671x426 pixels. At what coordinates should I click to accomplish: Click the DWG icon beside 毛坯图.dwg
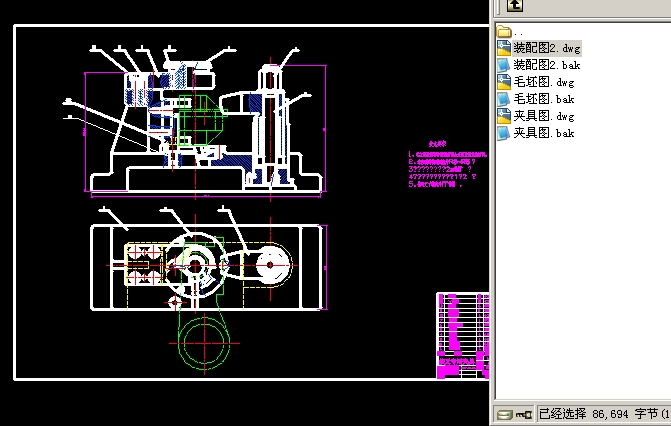[504, 82]
